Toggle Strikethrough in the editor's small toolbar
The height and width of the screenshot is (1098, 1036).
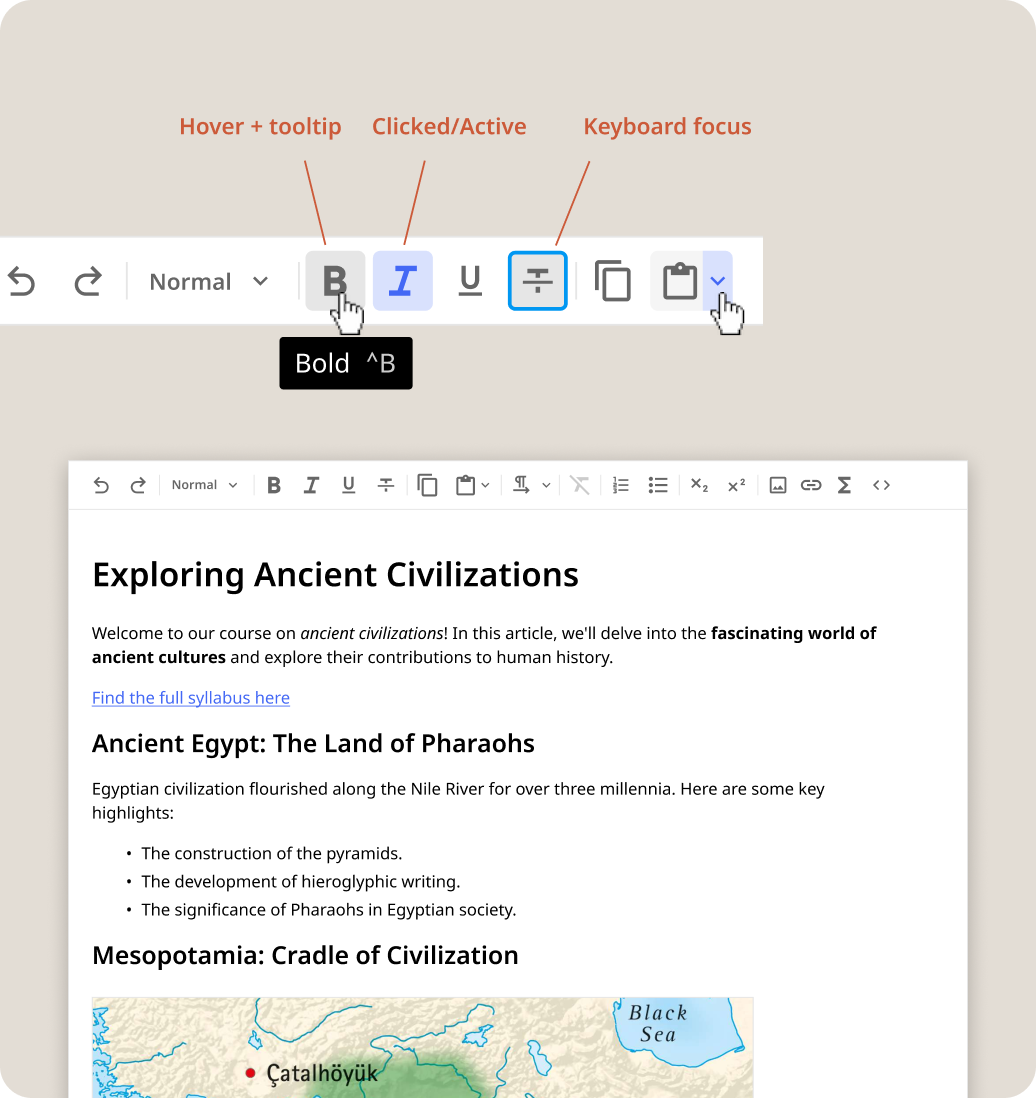(386, 485)
